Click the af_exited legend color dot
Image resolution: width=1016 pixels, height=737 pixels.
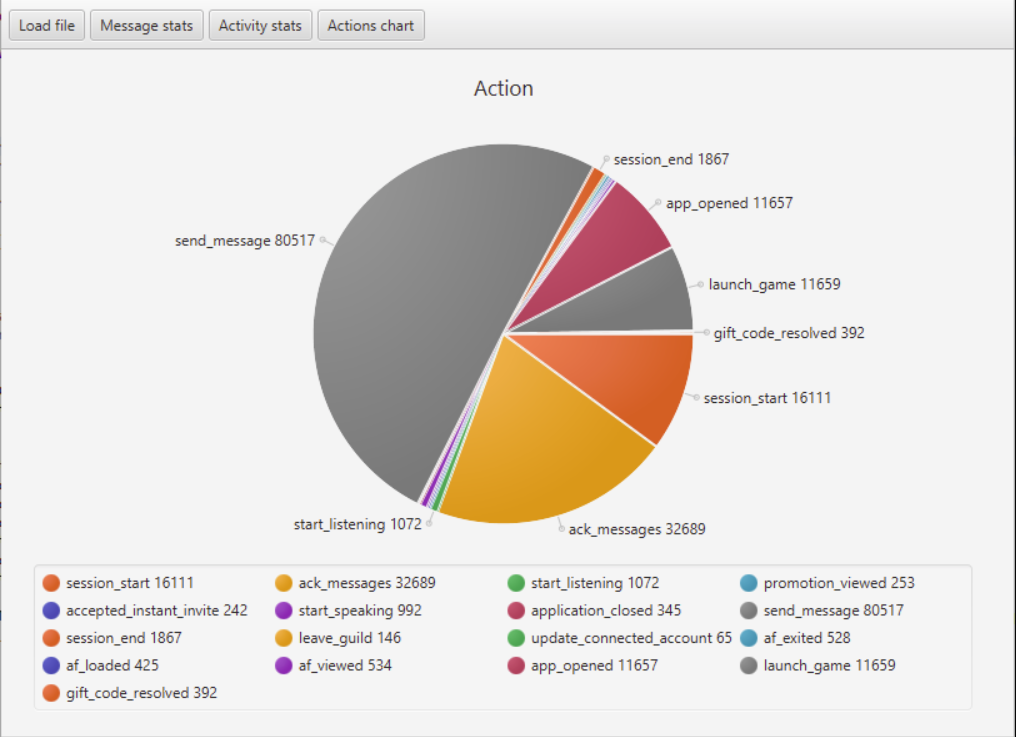pos(749,638)
